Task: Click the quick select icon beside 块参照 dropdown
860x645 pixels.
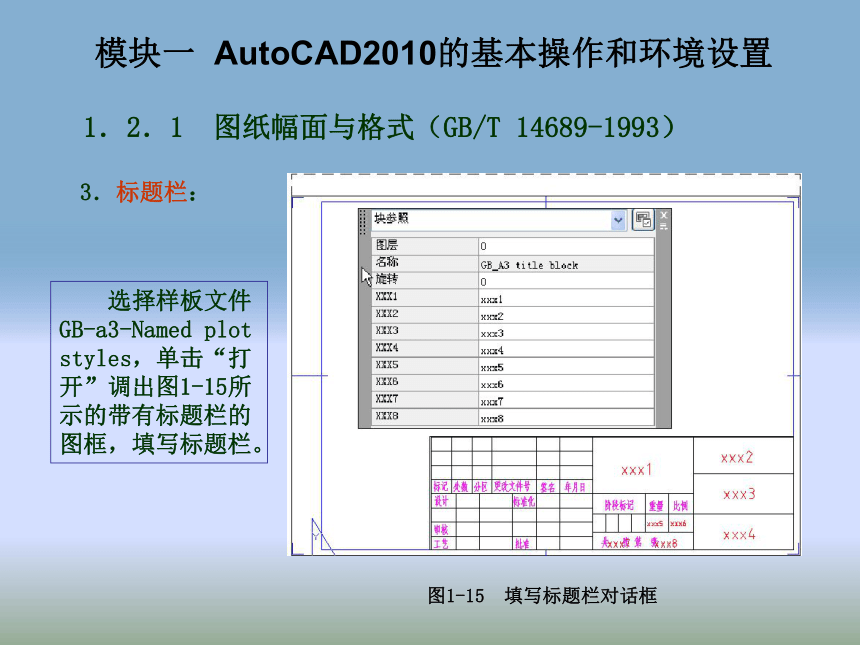Action: click(x=643, y=220)
